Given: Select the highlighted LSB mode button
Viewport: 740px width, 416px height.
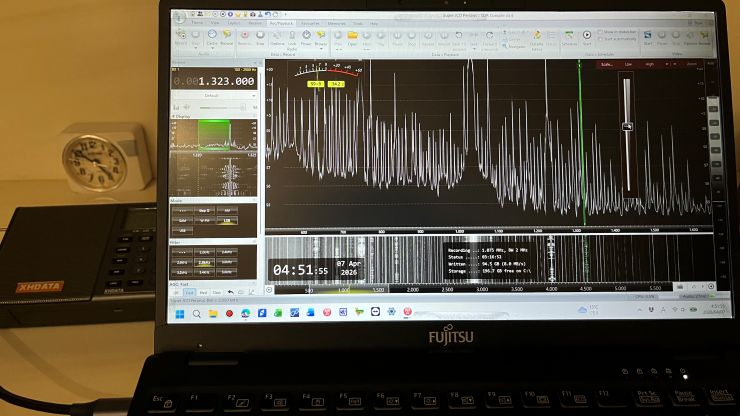Looking at the screenshot, I should coord(228,220).
